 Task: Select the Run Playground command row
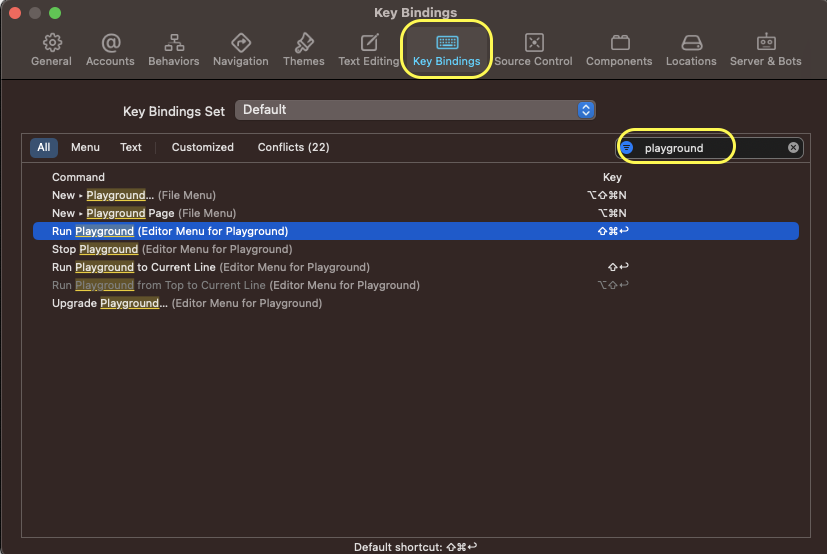point(416,231)
